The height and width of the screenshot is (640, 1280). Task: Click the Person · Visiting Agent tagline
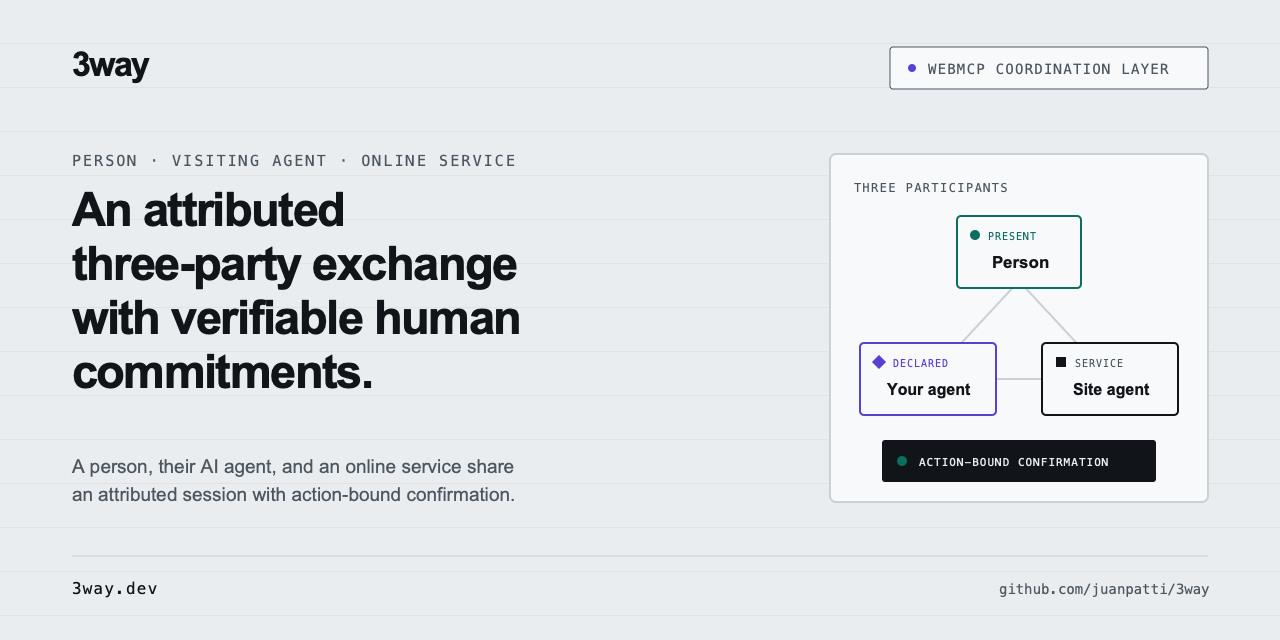coord(294,160)
